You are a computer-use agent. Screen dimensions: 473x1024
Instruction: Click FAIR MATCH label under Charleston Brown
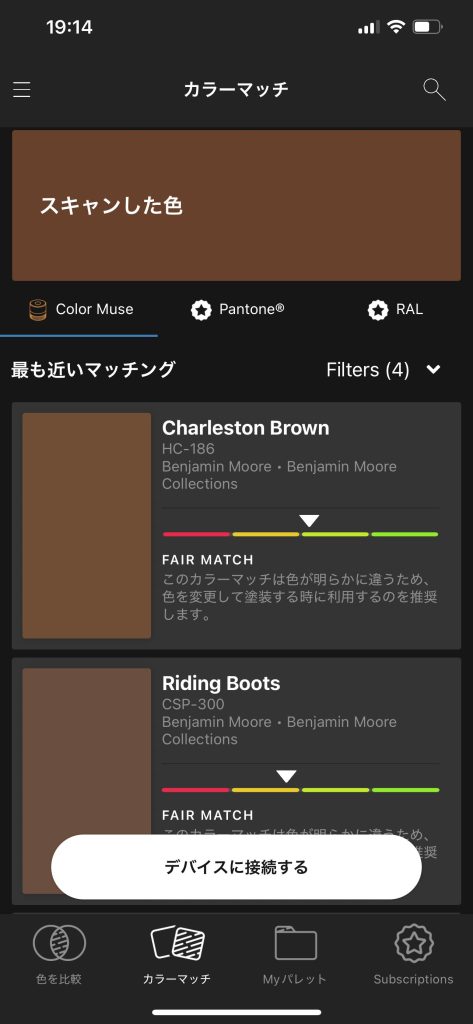pos(208,560)
